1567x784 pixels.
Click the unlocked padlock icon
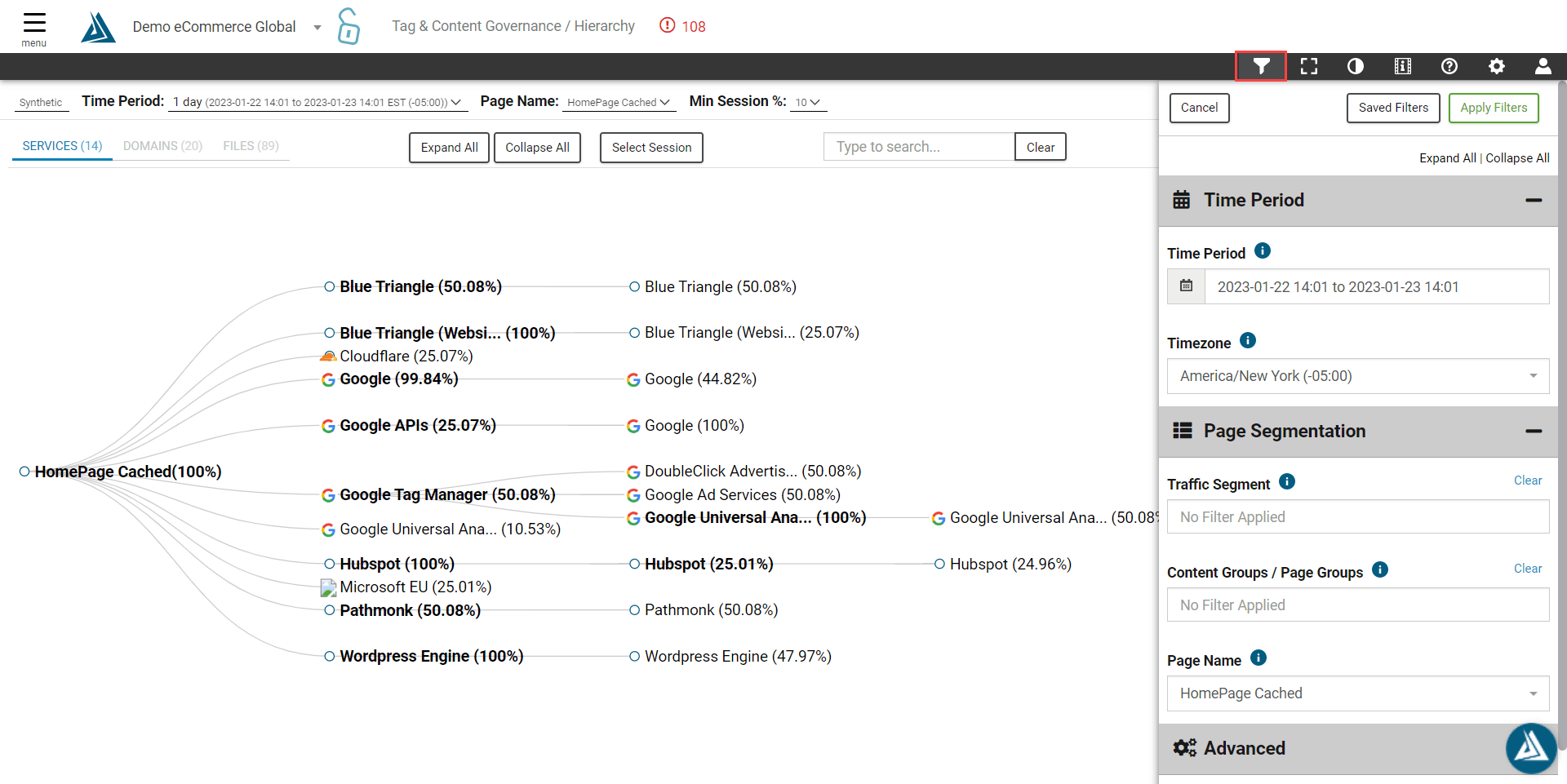[x=348, y=25]
